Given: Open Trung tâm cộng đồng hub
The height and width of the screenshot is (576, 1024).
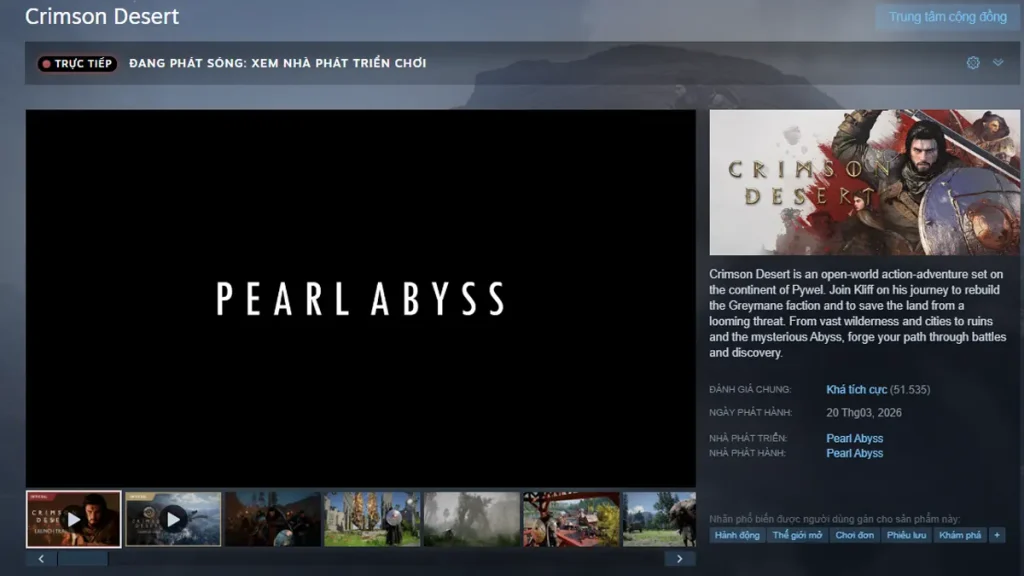Looking at the screenshot, I should pyautogui.click(x=948, y=17).
